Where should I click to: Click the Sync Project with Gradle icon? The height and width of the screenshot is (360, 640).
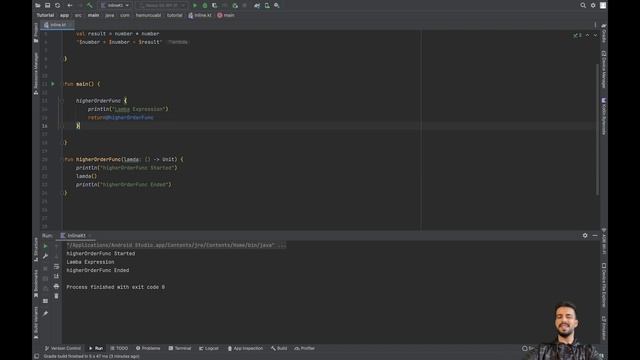pyautogui.click(x=257, y=5)
